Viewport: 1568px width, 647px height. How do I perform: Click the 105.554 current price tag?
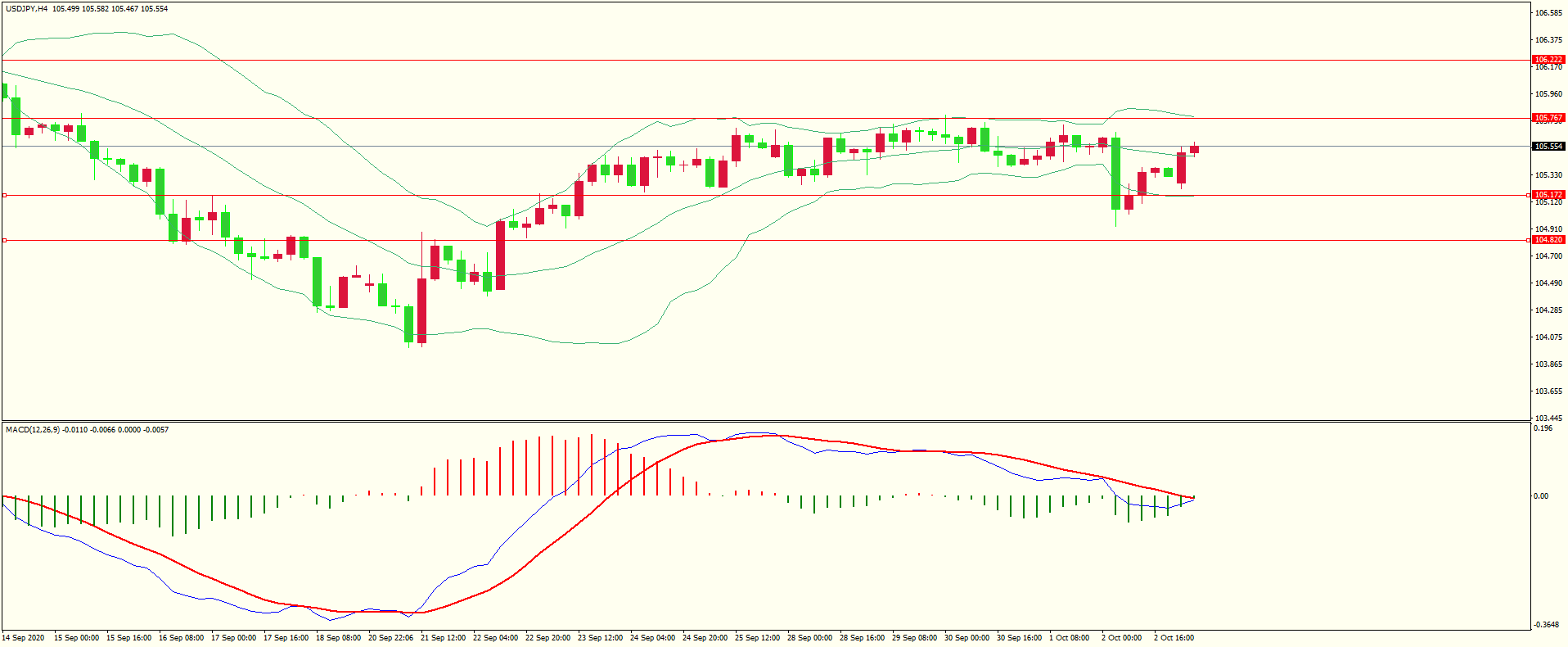coord(1548,147)
